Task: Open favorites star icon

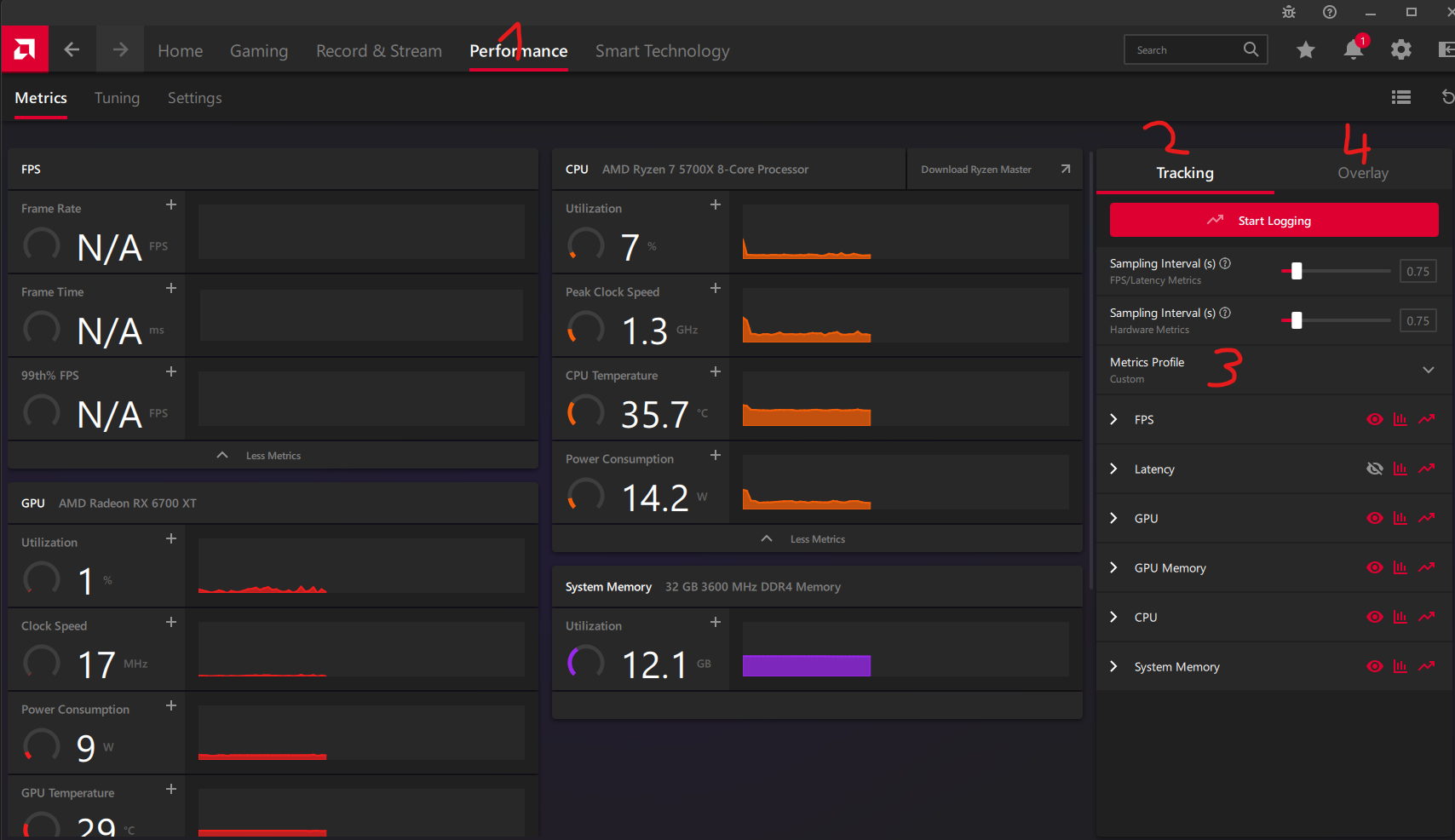Action: click(x=1306, y=50)
